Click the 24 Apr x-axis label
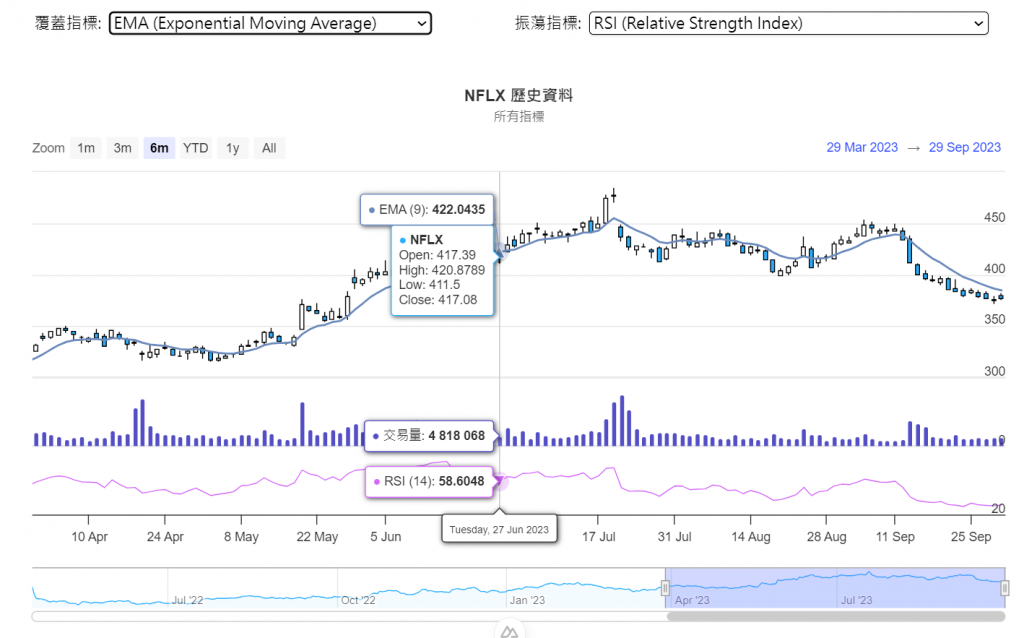Screen dimensions: 1024x638 (165, 537)
